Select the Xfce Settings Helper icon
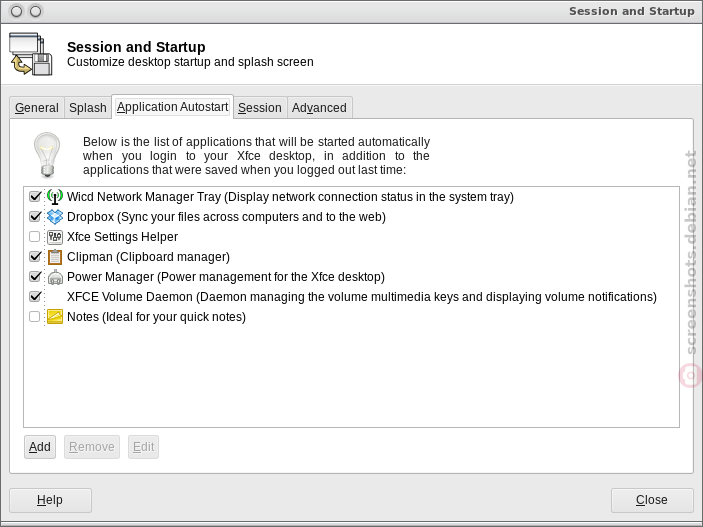The width and height of the screenshot is (703, 527). click(x=55, y=236)
